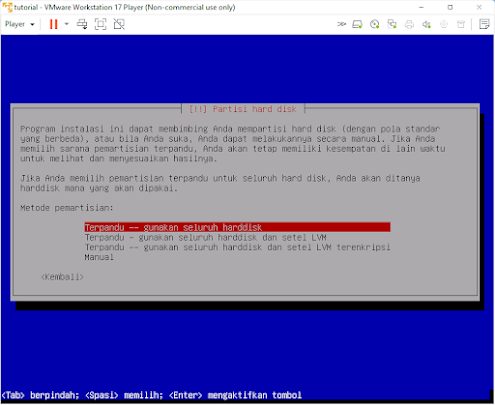The image size is (495, 405).
Task: Open the Player dropdown menu
Action: (x=20, y=24)
